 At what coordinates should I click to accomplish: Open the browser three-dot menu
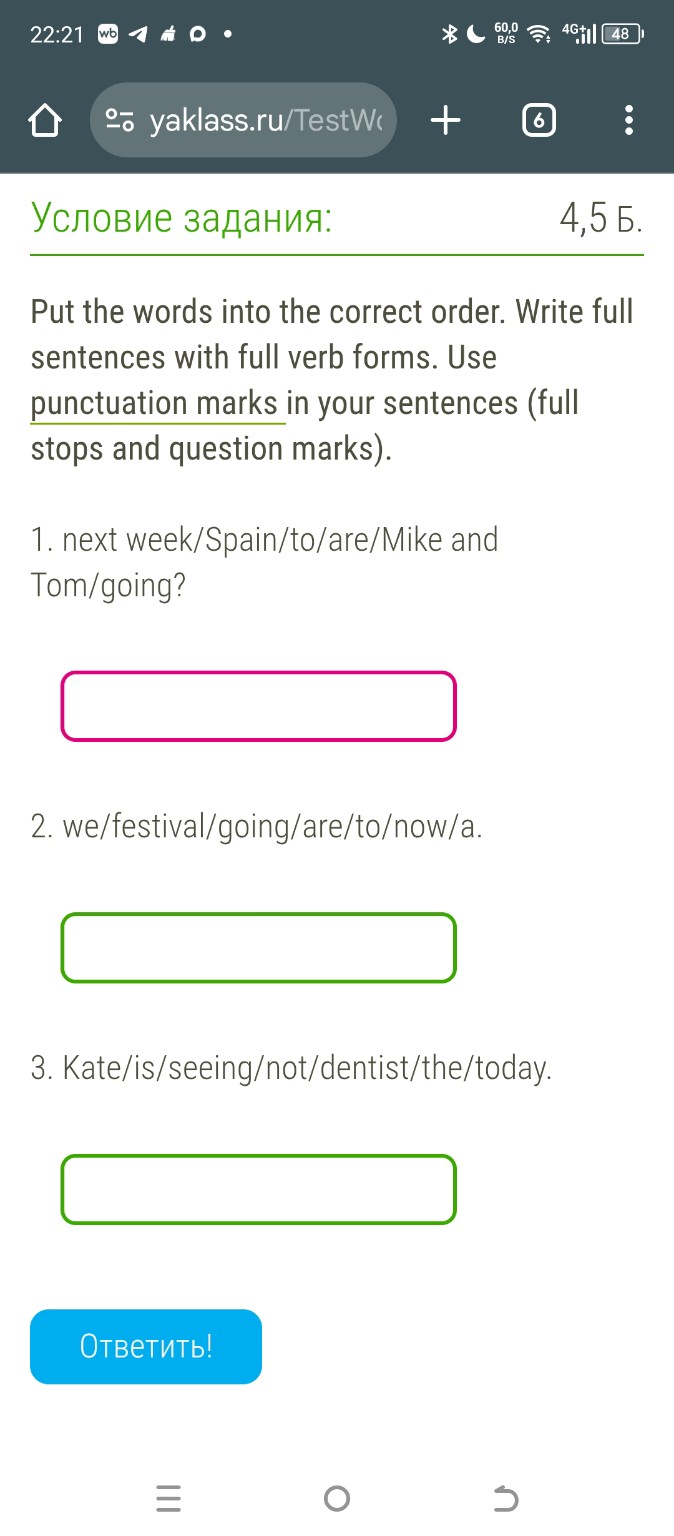click(628, 121)
